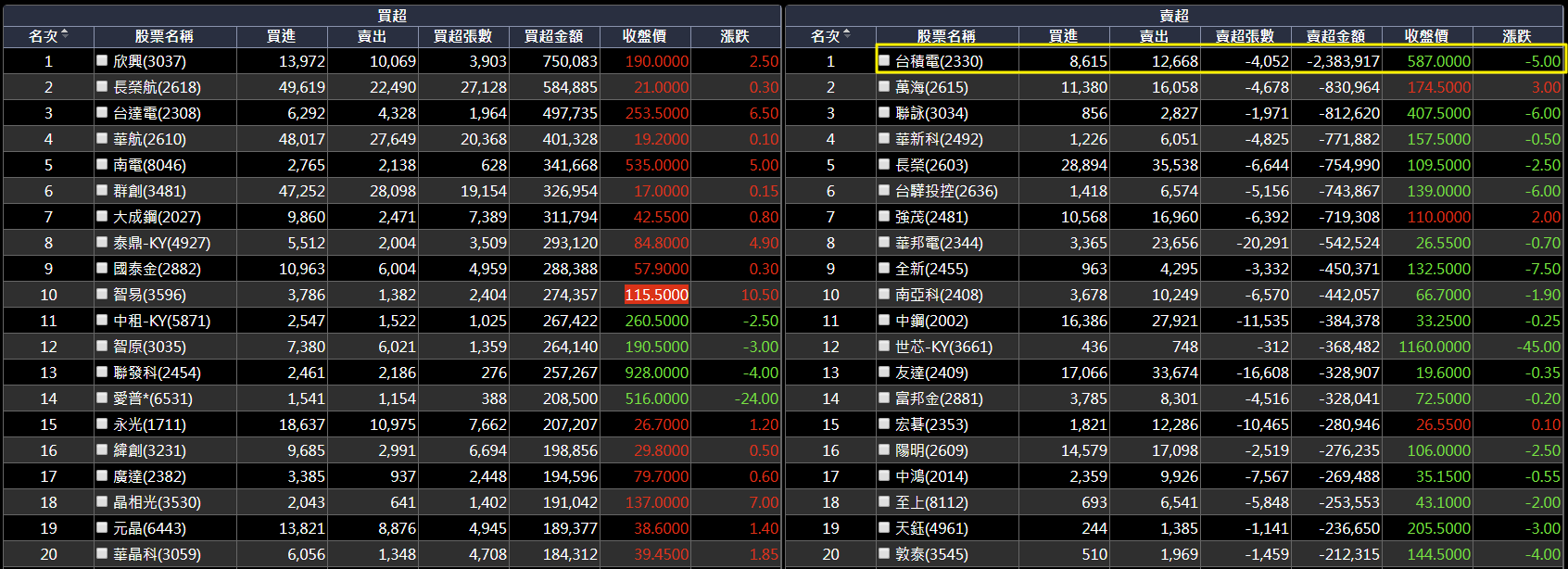Select net sell volume -20,291
This screenshot has width=1568, height=569.
(x=1262, y=243)
